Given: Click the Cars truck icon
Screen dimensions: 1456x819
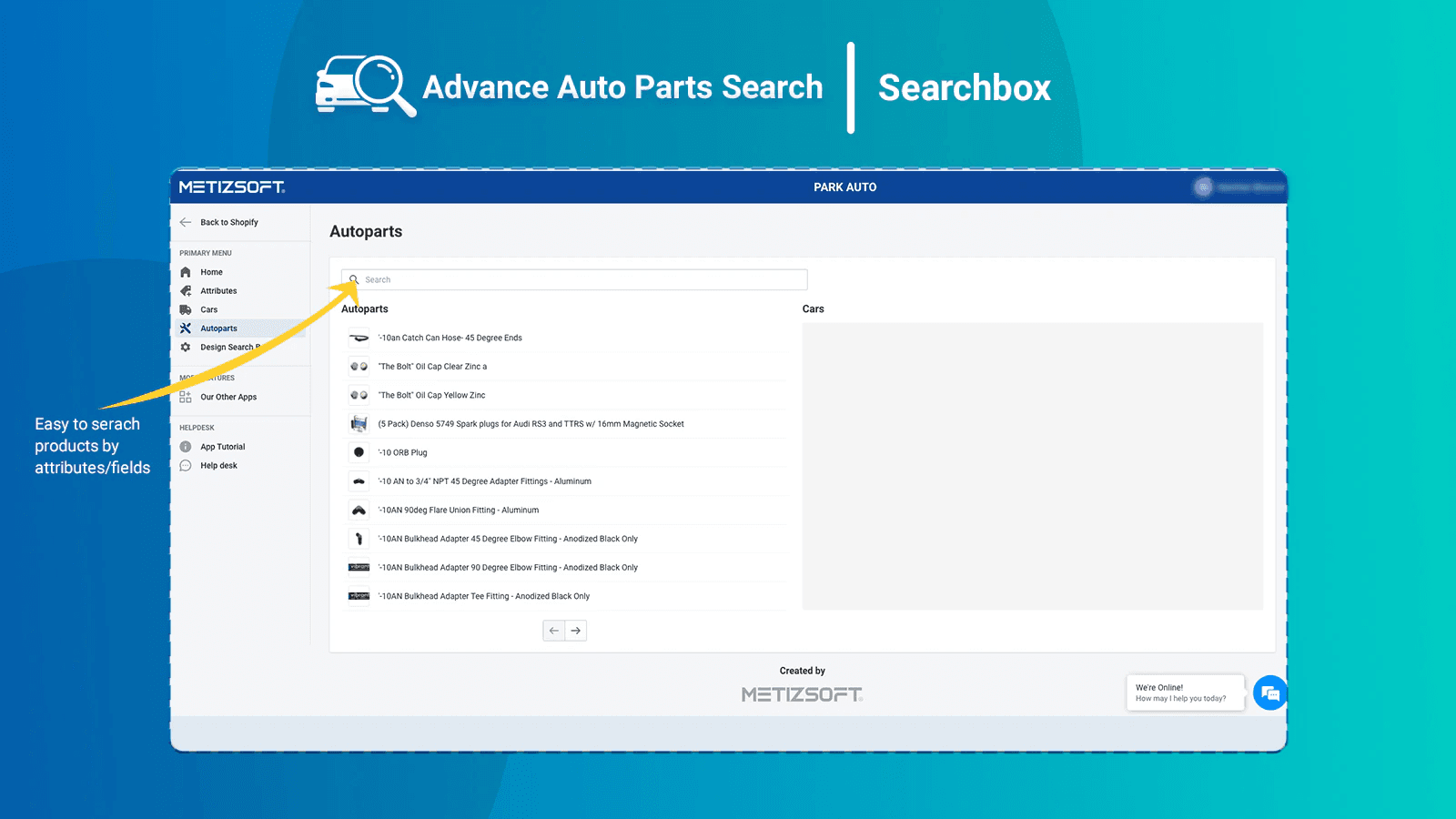Looking at the screenshot, I should tap(187, 309).
